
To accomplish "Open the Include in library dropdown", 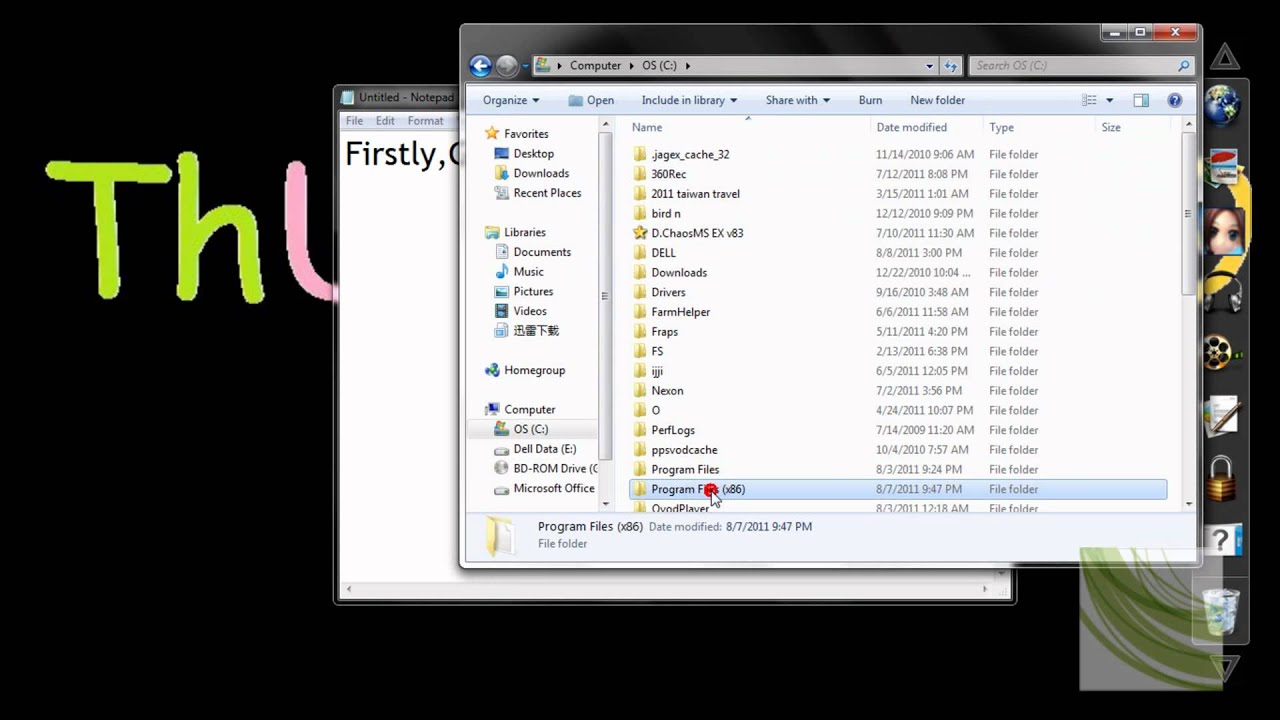I will pos(689,100).
